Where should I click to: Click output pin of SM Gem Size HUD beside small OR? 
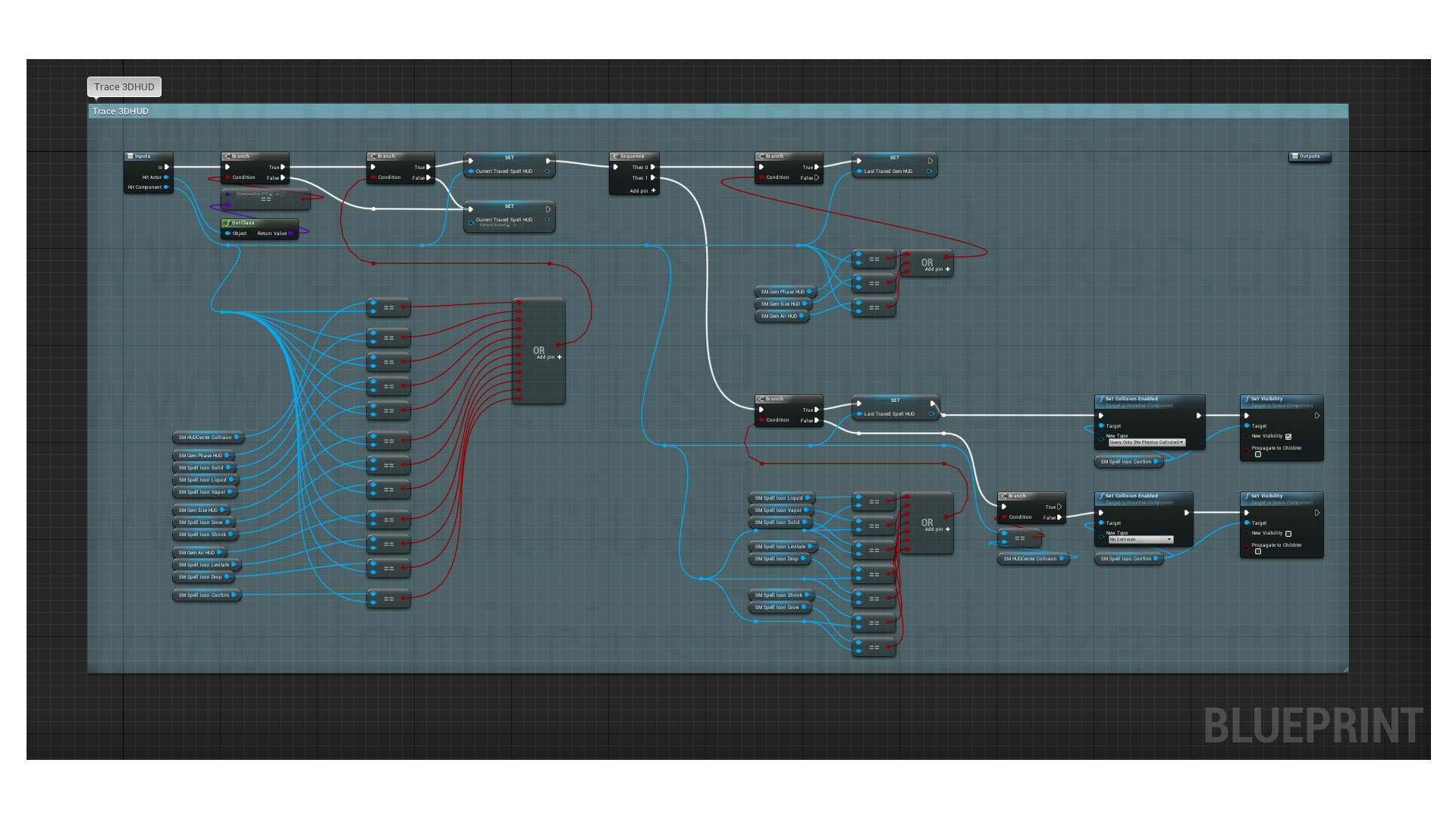click(x=805, y=304)
